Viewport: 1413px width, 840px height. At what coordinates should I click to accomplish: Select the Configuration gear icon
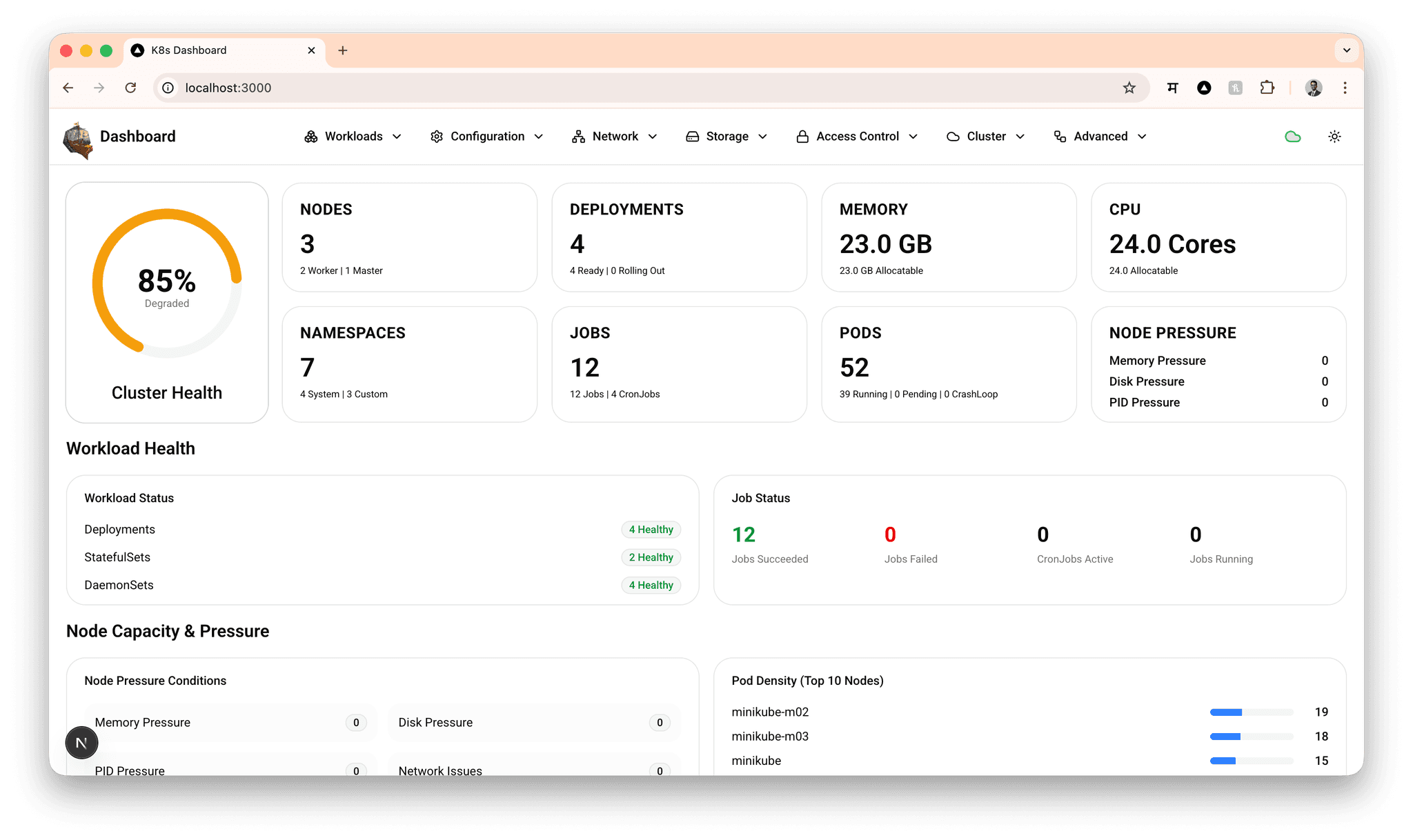437,137
